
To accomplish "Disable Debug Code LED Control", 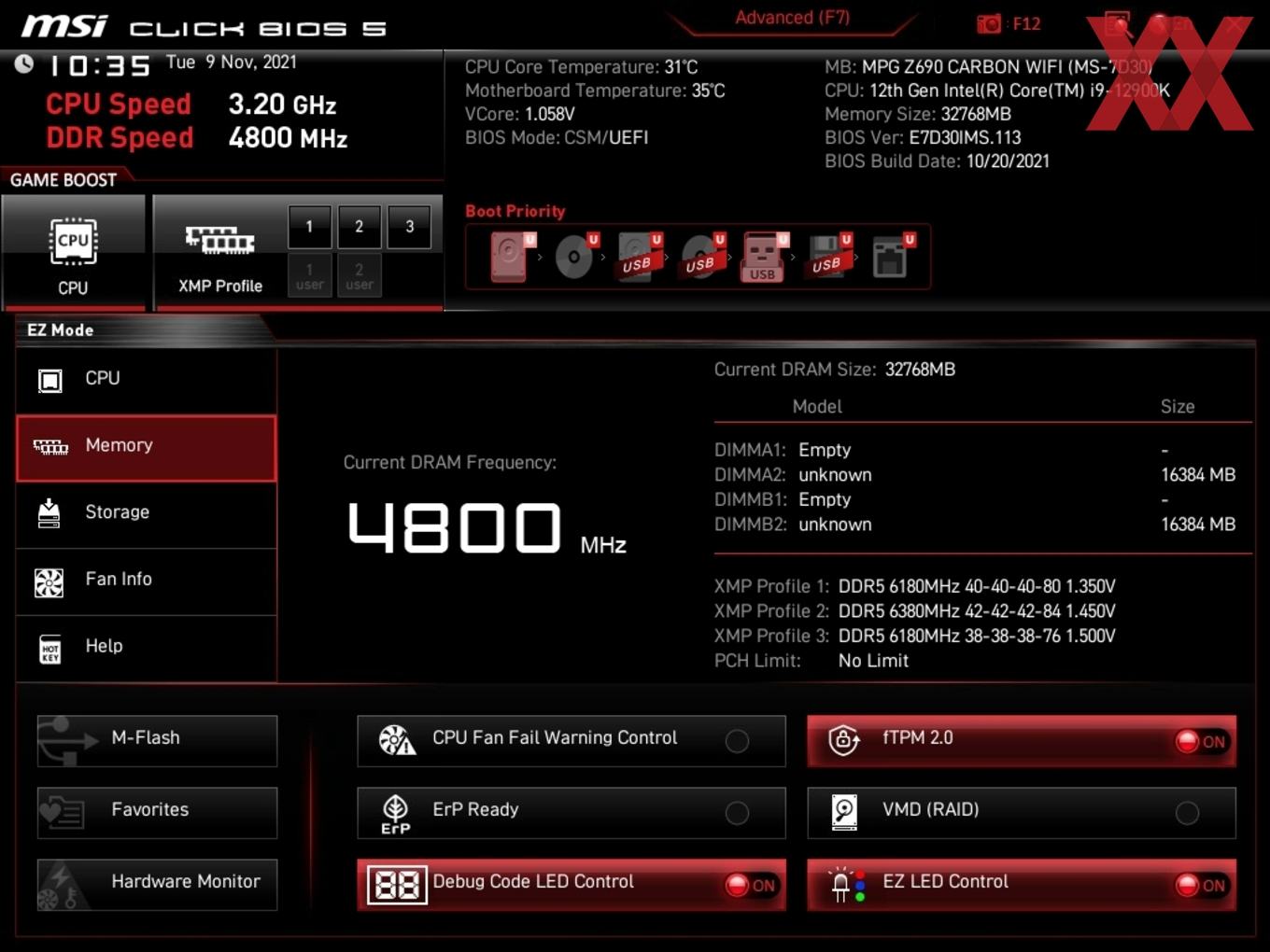I will (571, 884).
